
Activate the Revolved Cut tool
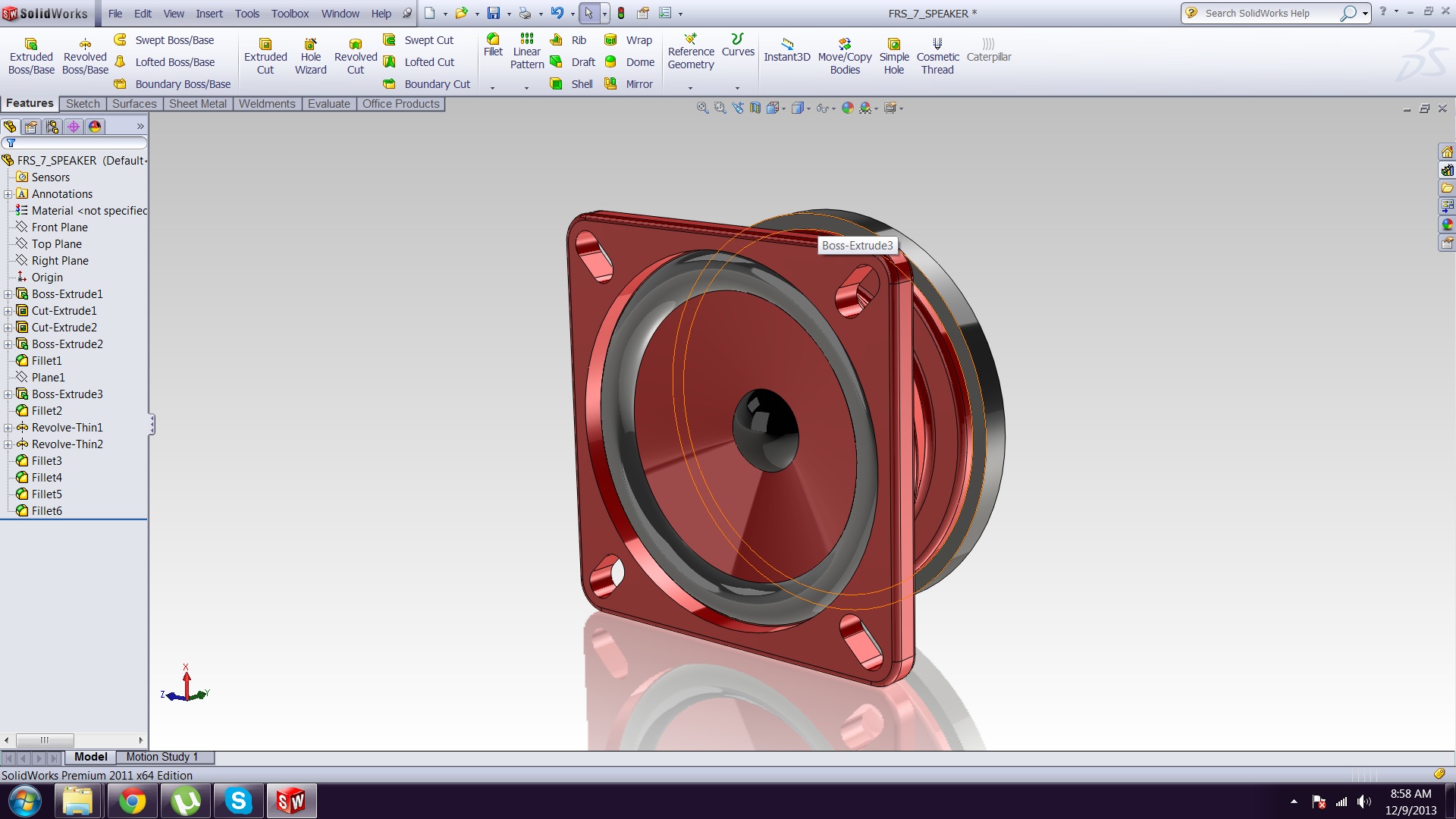[x=356, y=56]
